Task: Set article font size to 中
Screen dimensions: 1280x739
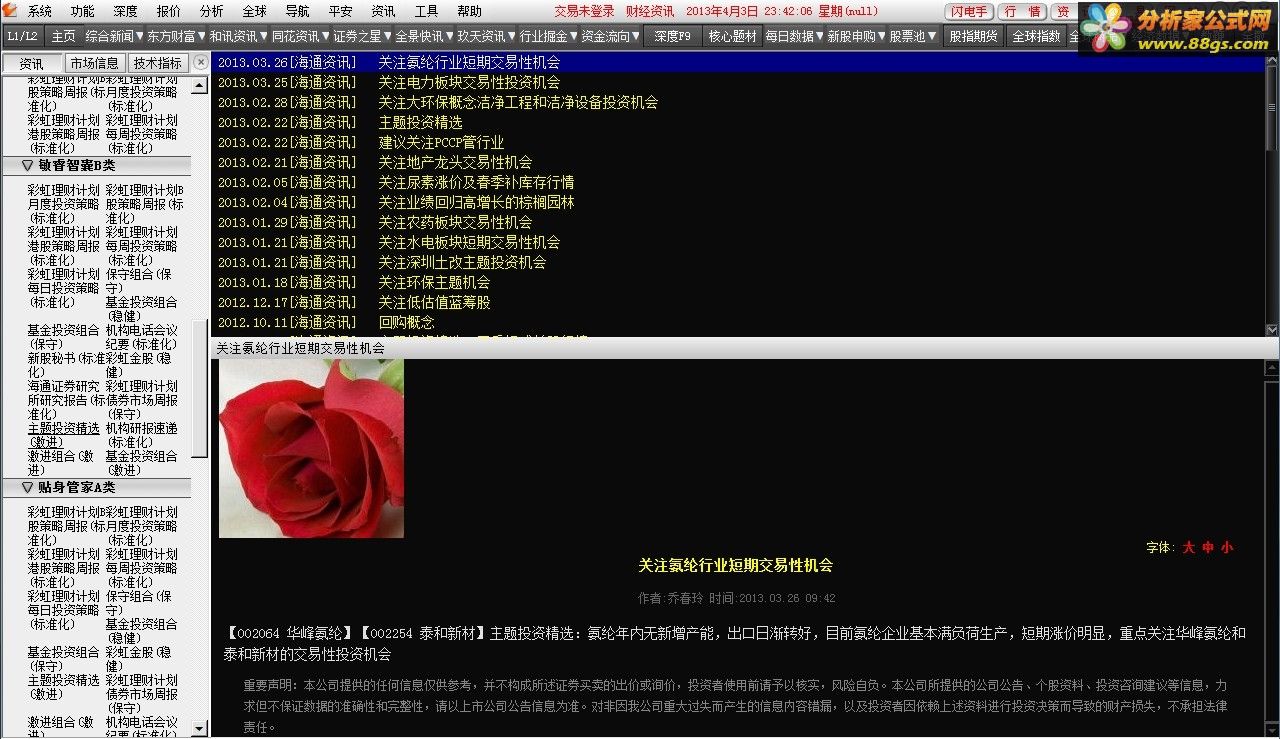Action: (1208, 547)
